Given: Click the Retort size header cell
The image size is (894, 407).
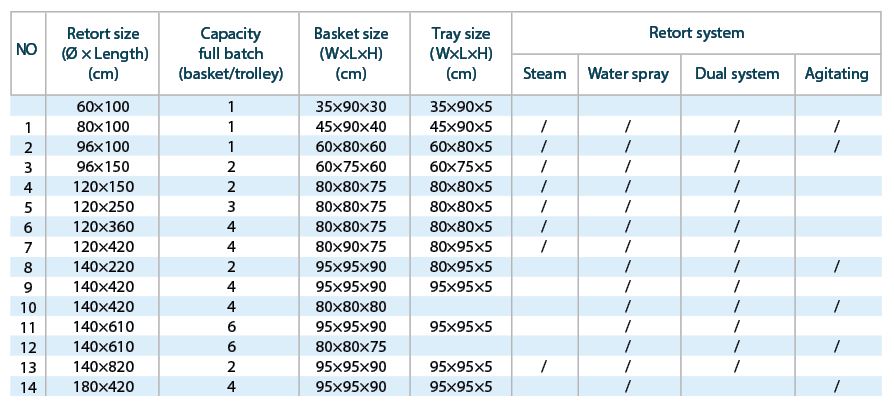Looking at the screenshot, I should (x=103, y=53).
